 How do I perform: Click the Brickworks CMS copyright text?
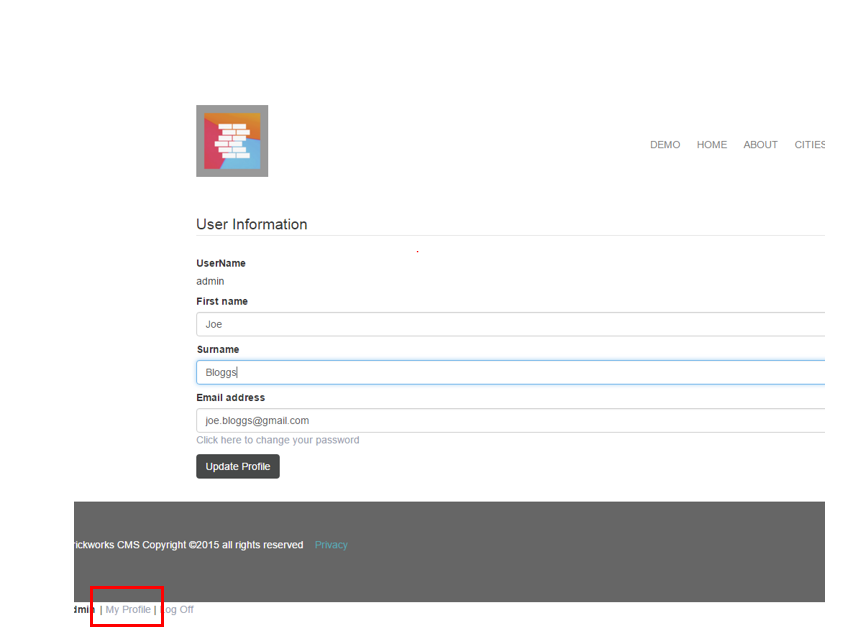pyautogui.click(x=188, y=545)
